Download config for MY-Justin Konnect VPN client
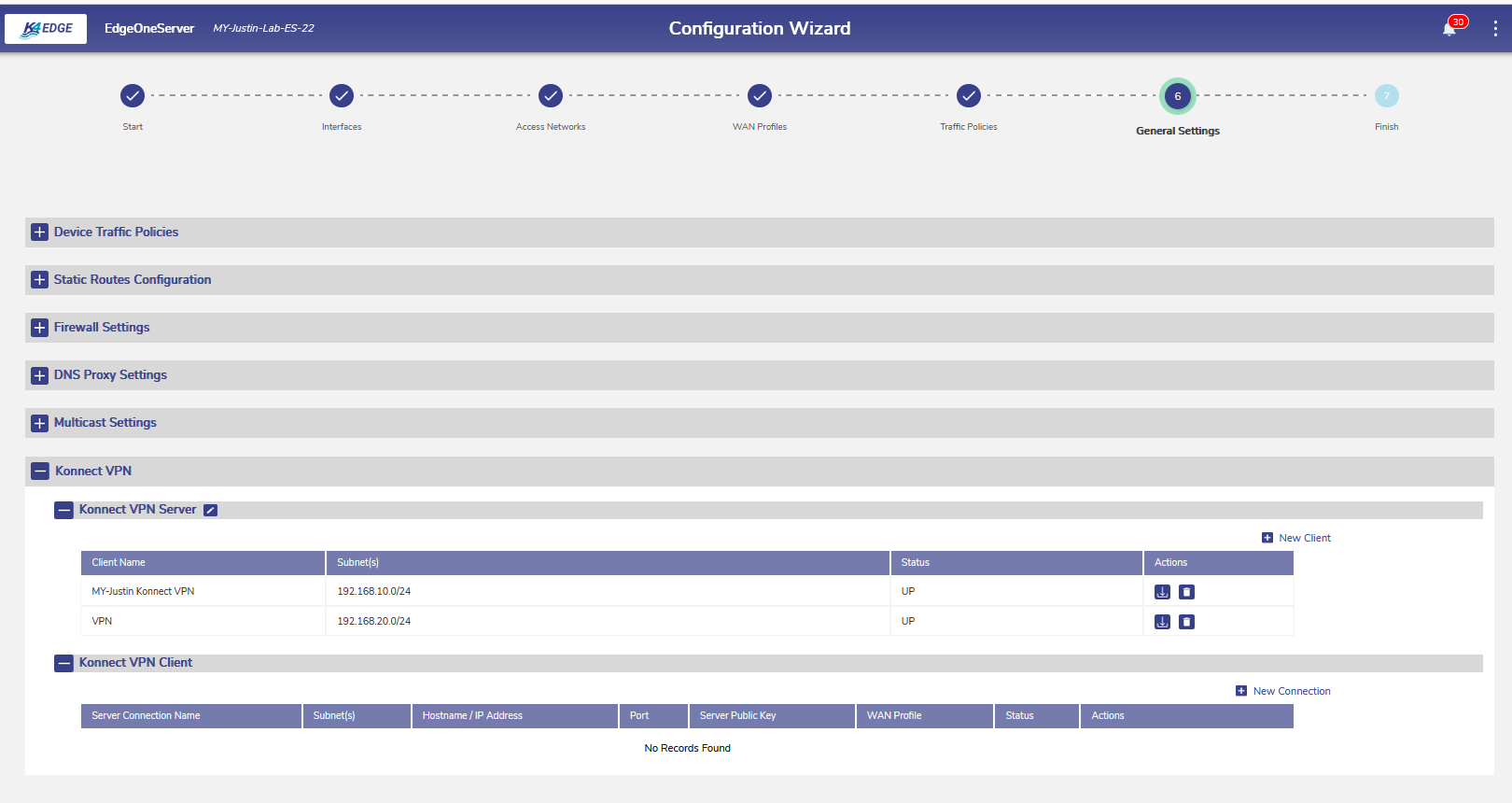The width and height of the screenshot is (1512, 803). (x=1162, y=592)
